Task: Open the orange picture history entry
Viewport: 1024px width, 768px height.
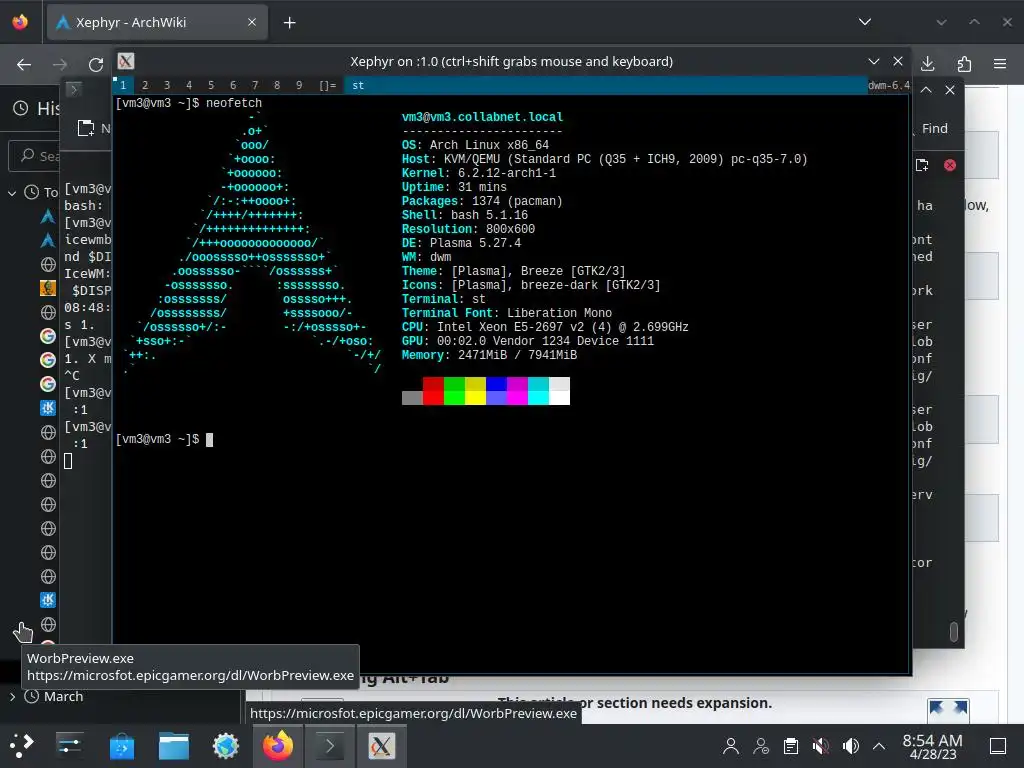Action: [48, 288]
